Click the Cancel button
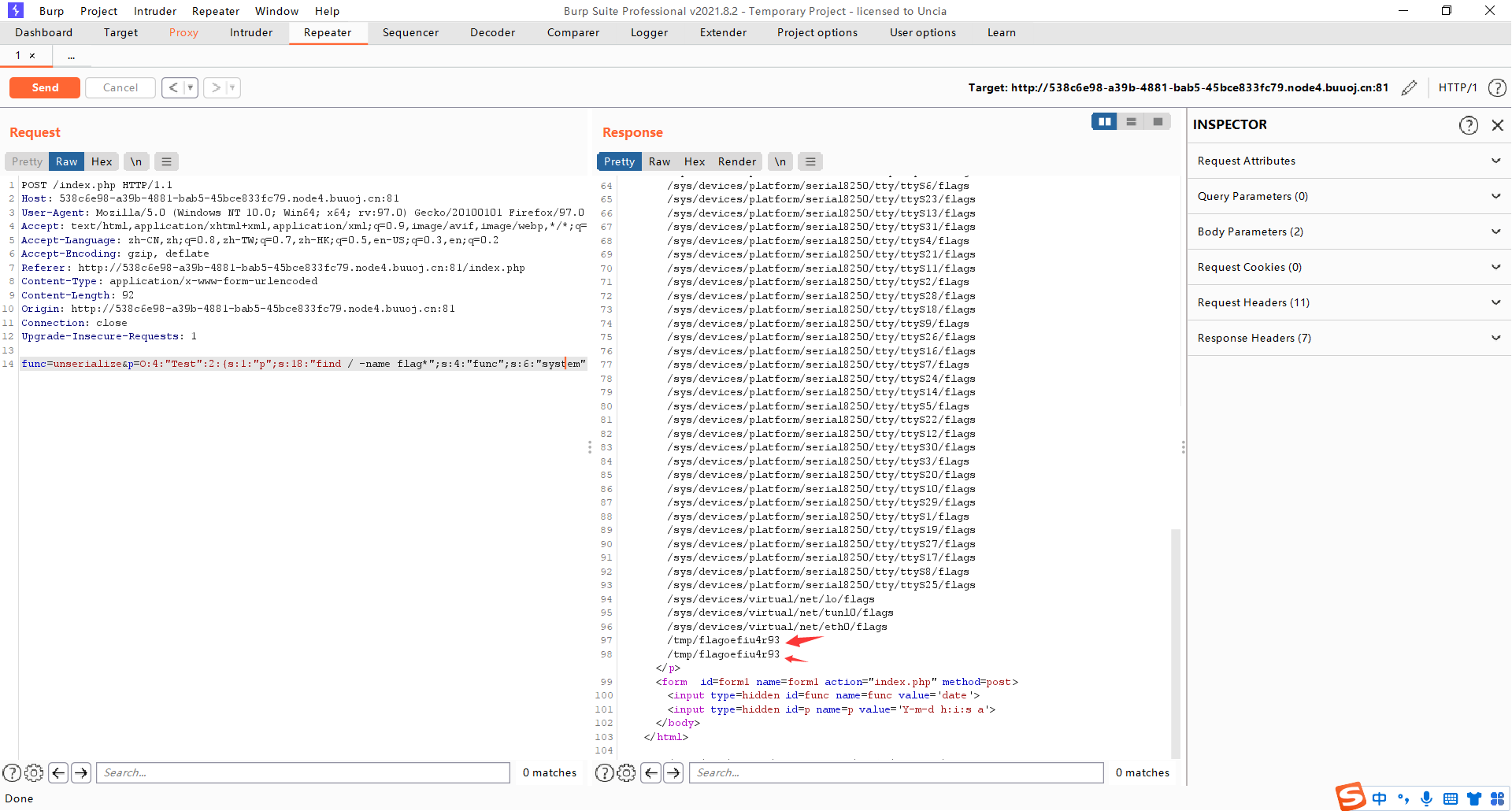This screenshot has height=811, width=1512. (120, 87)
